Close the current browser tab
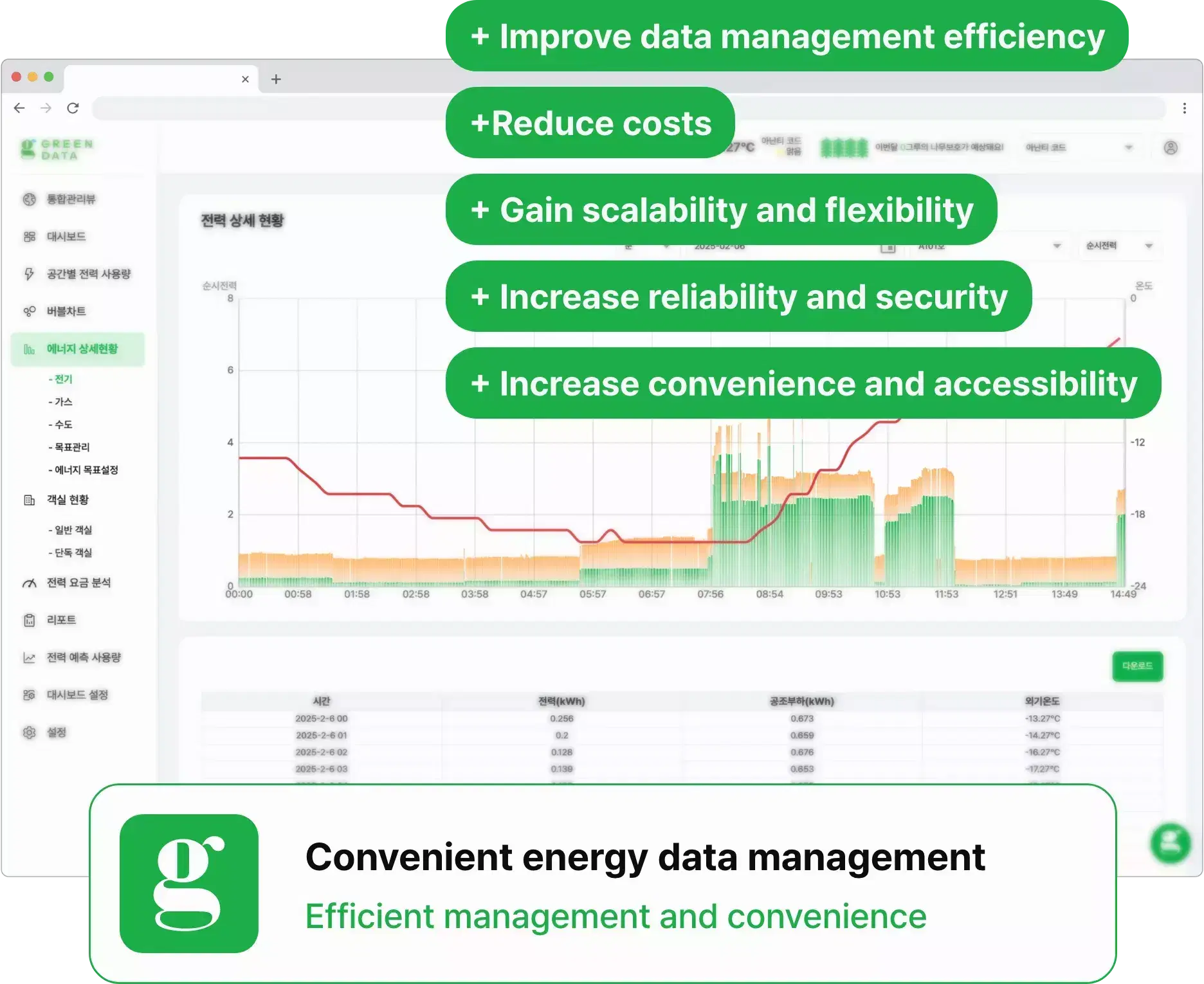The image size is (1204, 984). pos(245,79)
